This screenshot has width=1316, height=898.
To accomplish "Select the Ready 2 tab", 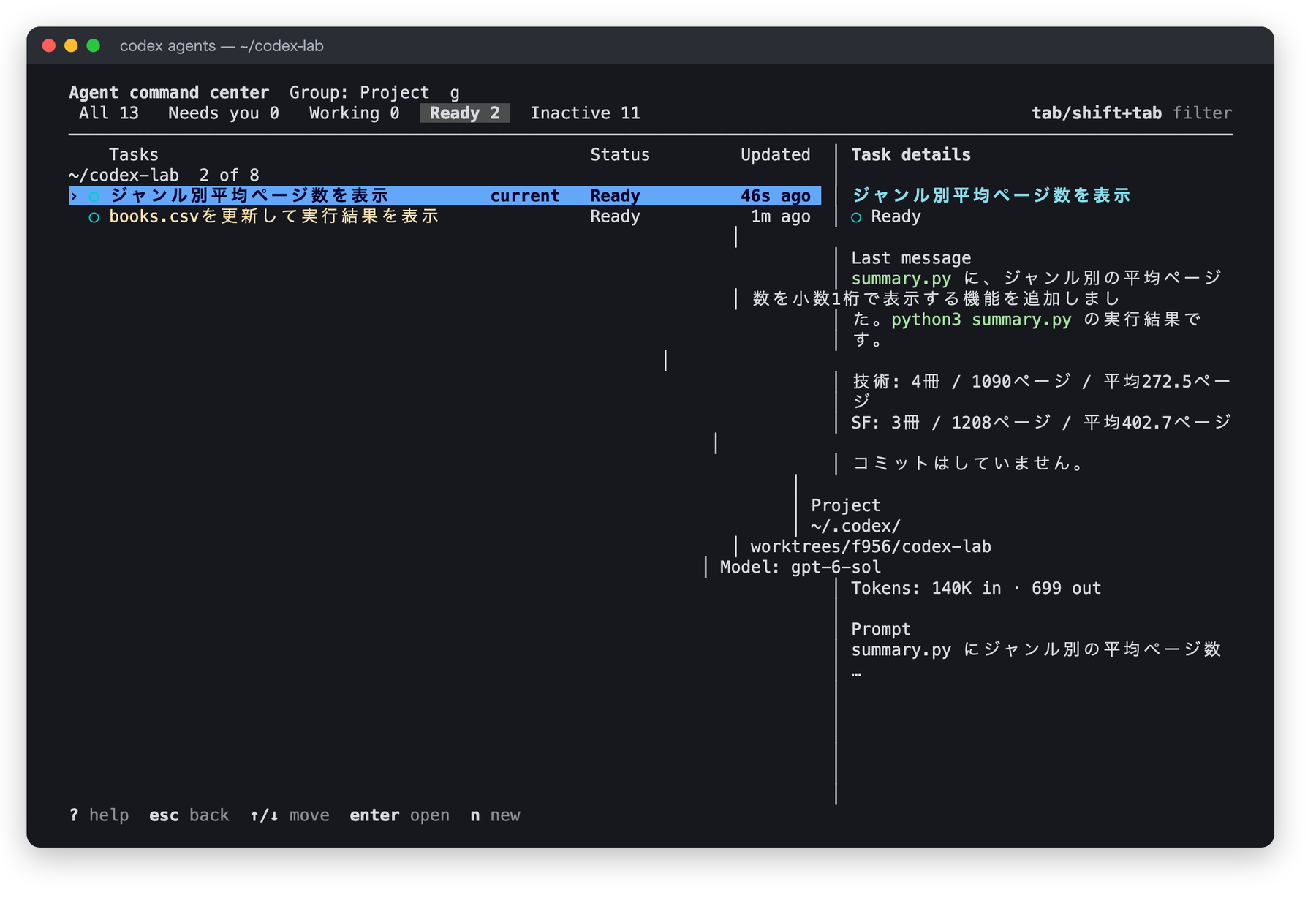I will (x=464, y=113).
